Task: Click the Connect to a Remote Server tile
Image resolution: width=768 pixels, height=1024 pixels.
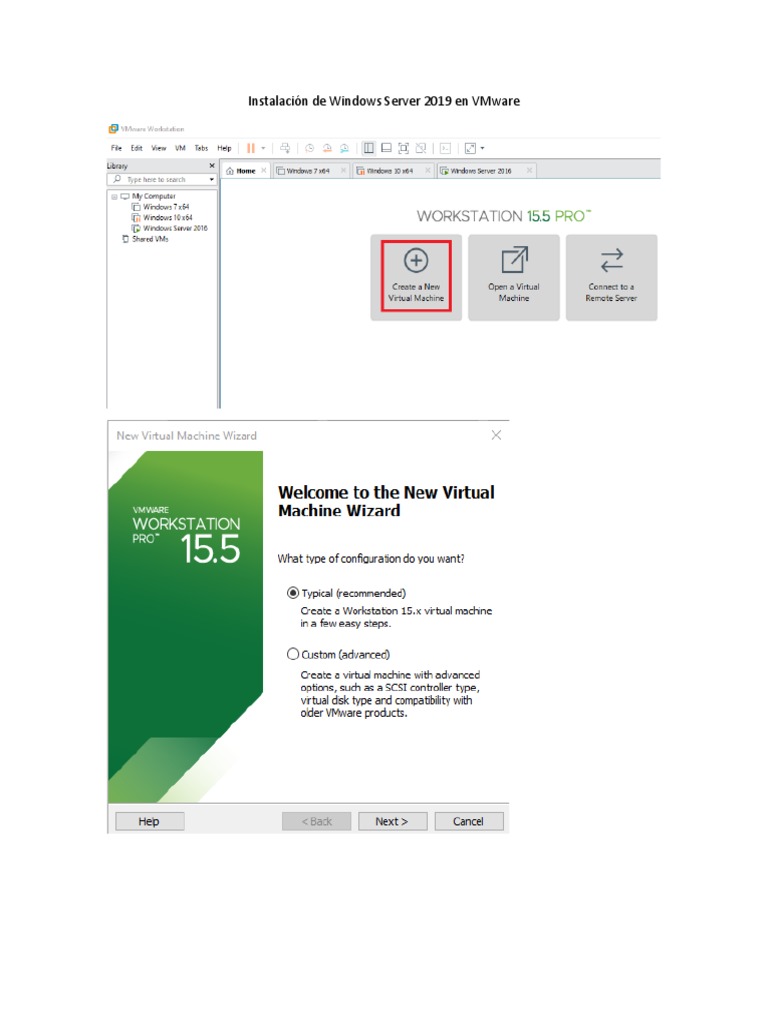Action: point(611,277)
